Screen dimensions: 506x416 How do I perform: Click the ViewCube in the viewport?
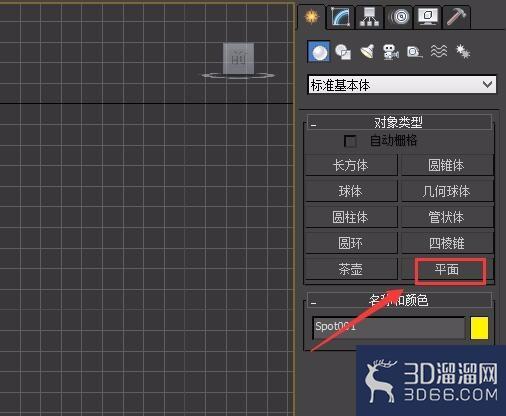tap(238, 60)
